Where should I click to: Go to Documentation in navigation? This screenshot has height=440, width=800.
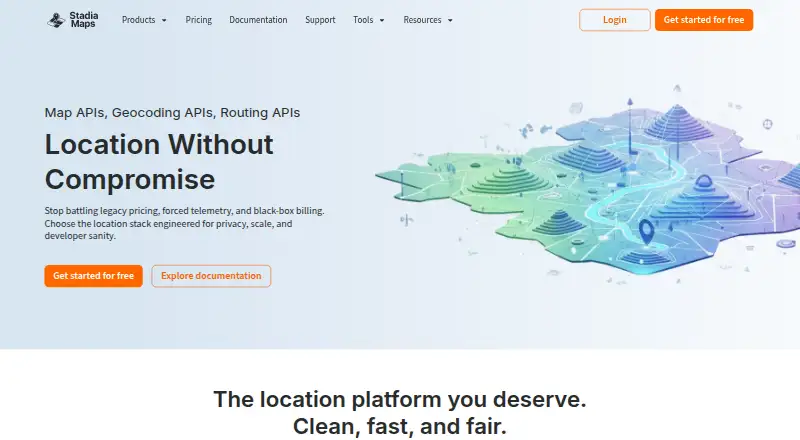[258, 20]
